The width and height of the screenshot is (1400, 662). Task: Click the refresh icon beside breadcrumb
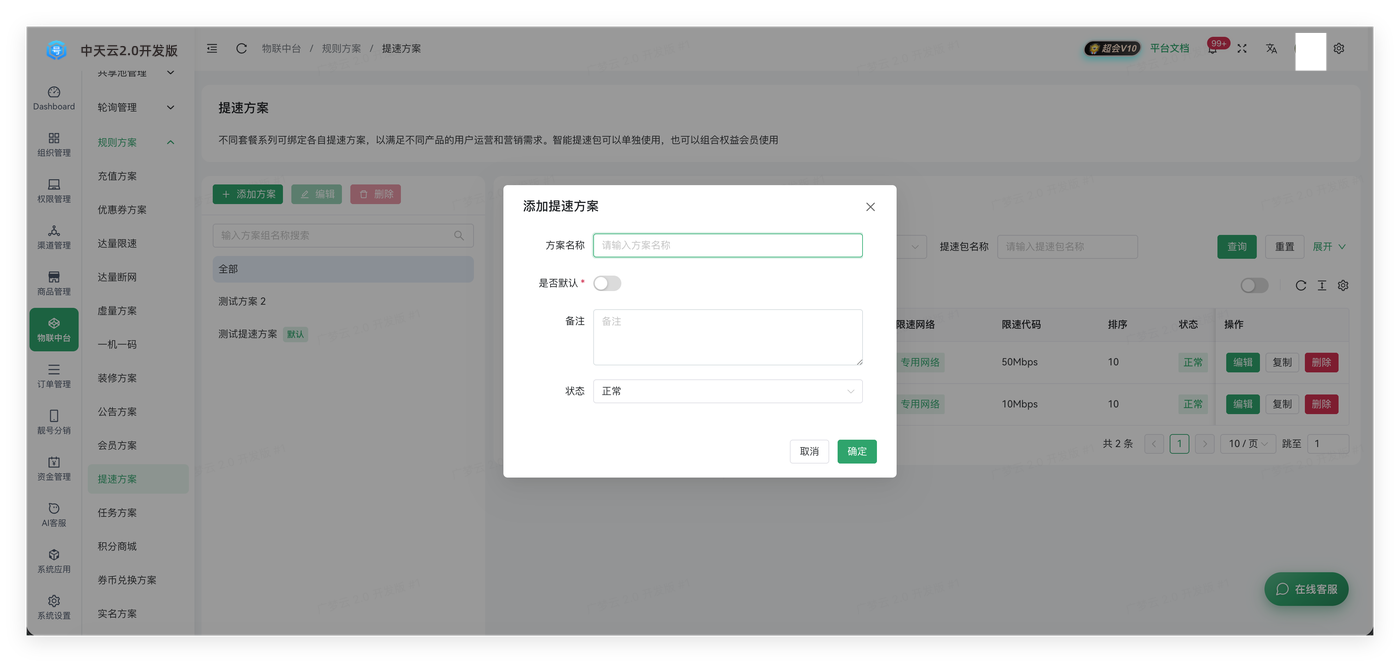(x=241, y=48)
